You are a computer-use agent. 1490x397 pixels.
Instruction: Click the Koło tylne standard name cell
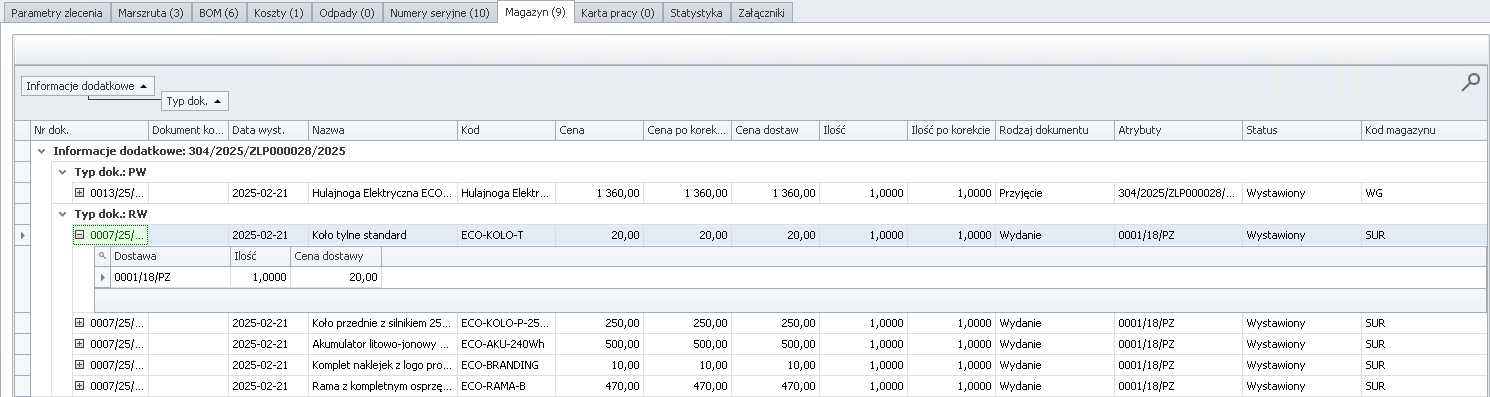pos(383,235)
